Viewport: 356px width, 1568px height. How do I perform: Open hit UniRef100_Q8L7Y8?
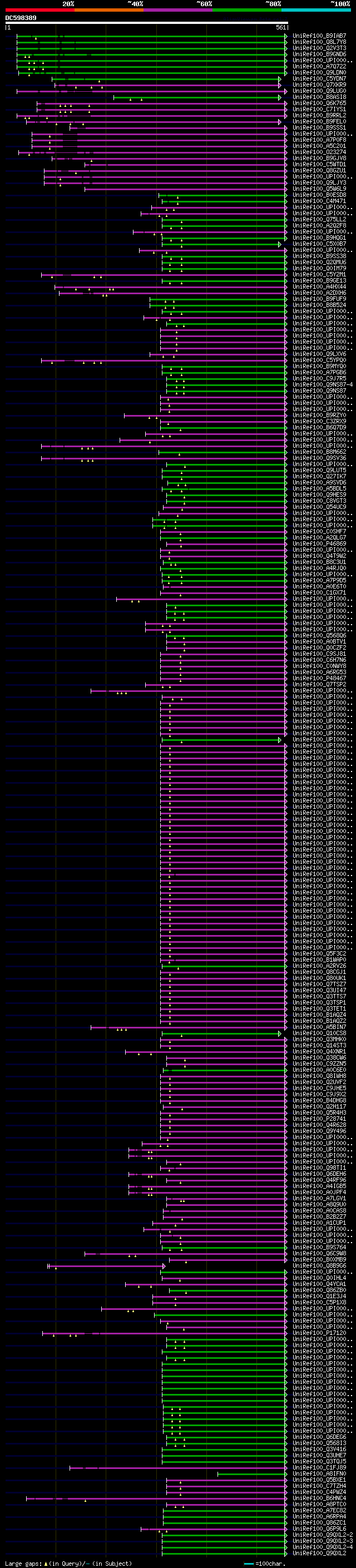[x=319, y=42]
